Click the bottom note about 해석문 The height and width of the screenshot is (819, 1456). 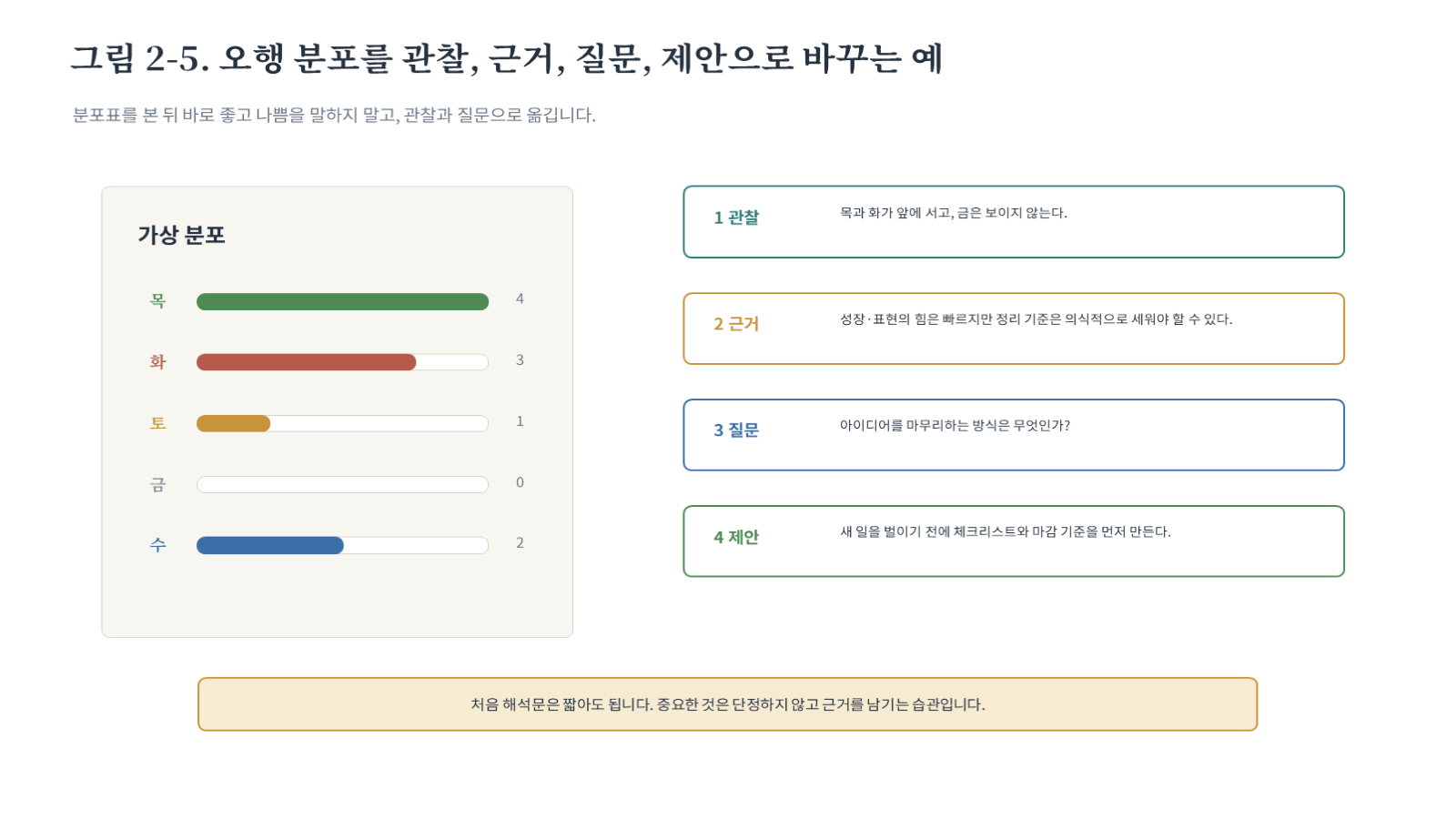[x=727, y=704]
